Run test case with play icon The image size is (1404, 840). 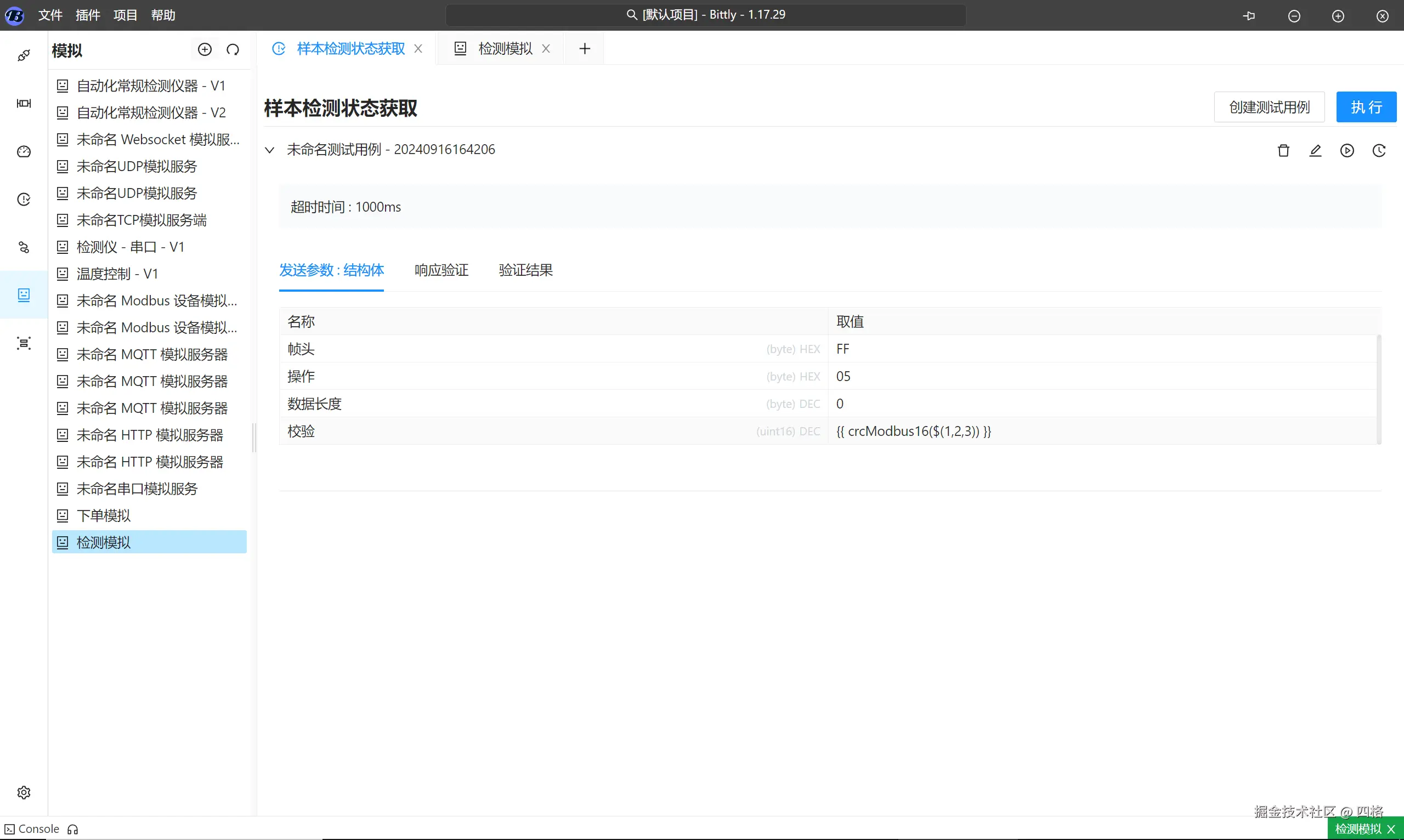coord(1347,150)
